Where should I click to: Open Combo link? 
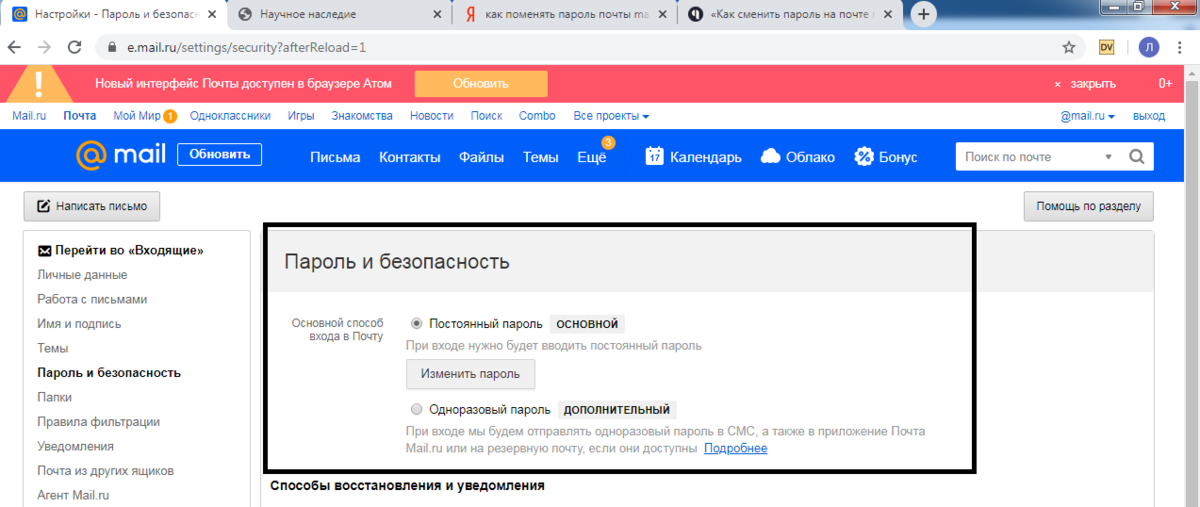(537, 116)
